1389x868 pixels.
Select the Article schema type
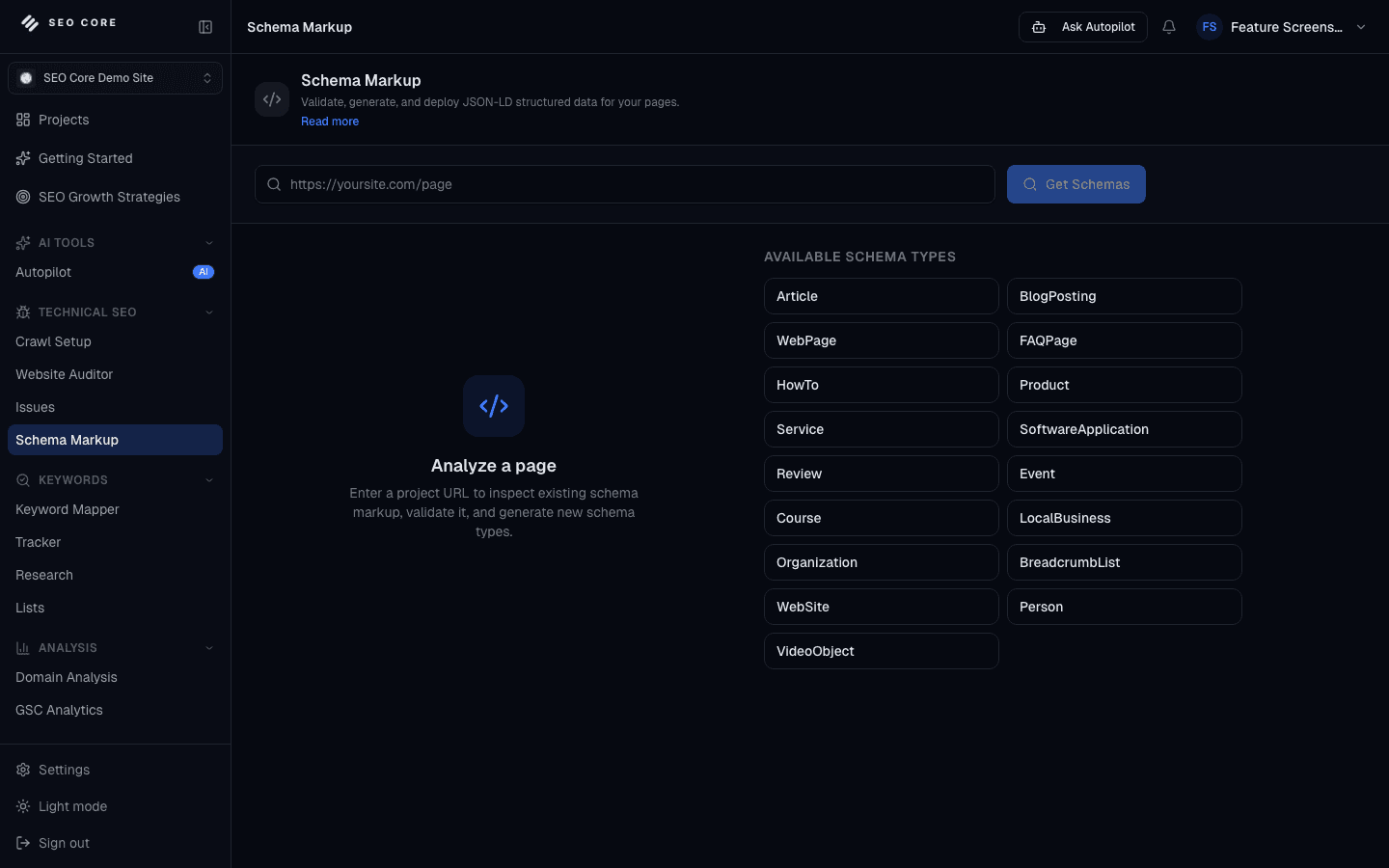[882, 296]
